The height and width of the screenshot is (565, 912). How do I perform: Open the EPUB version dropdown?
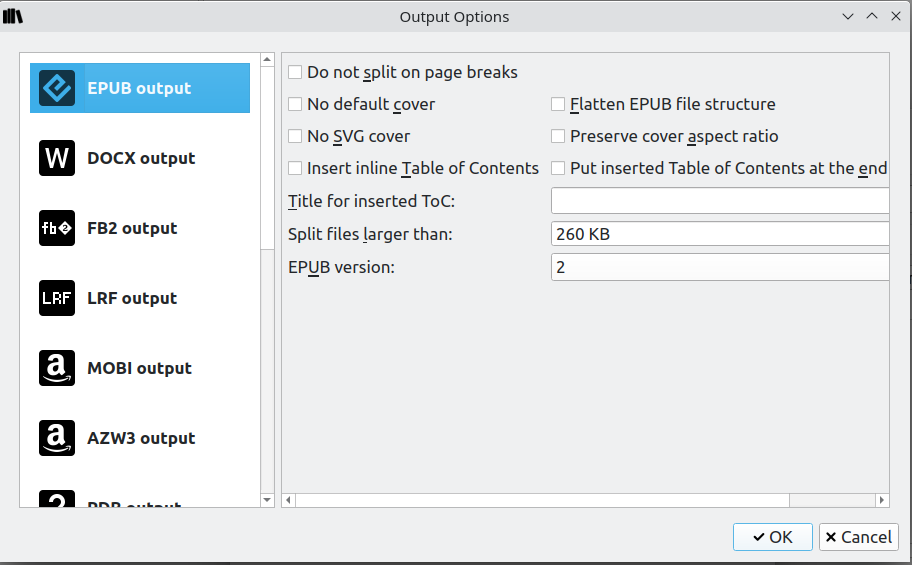point(720,267)
